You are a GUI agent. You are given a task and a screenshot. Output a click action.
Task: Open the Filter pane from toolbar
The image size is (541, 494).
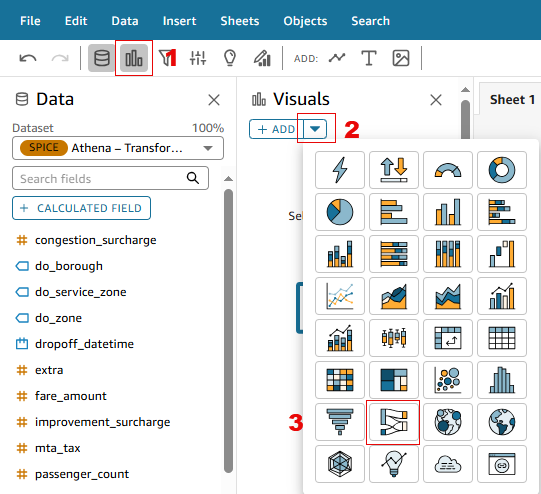tap(166, 58)
